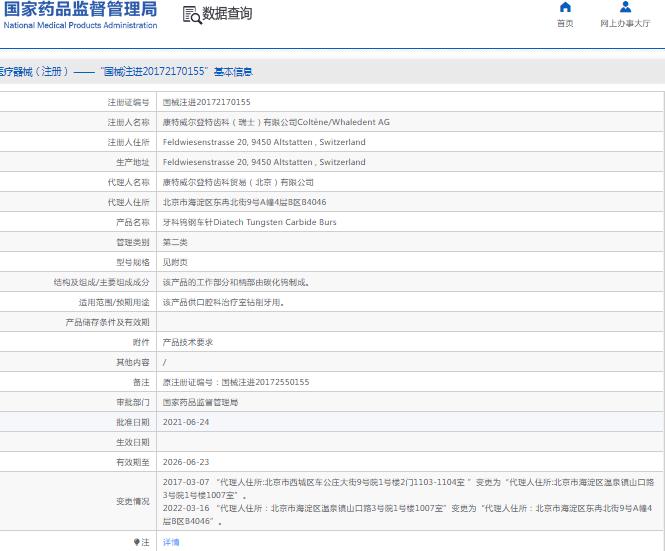Click the 数据查询 heading text
The image size is (665, 551).
click(227, 14)
